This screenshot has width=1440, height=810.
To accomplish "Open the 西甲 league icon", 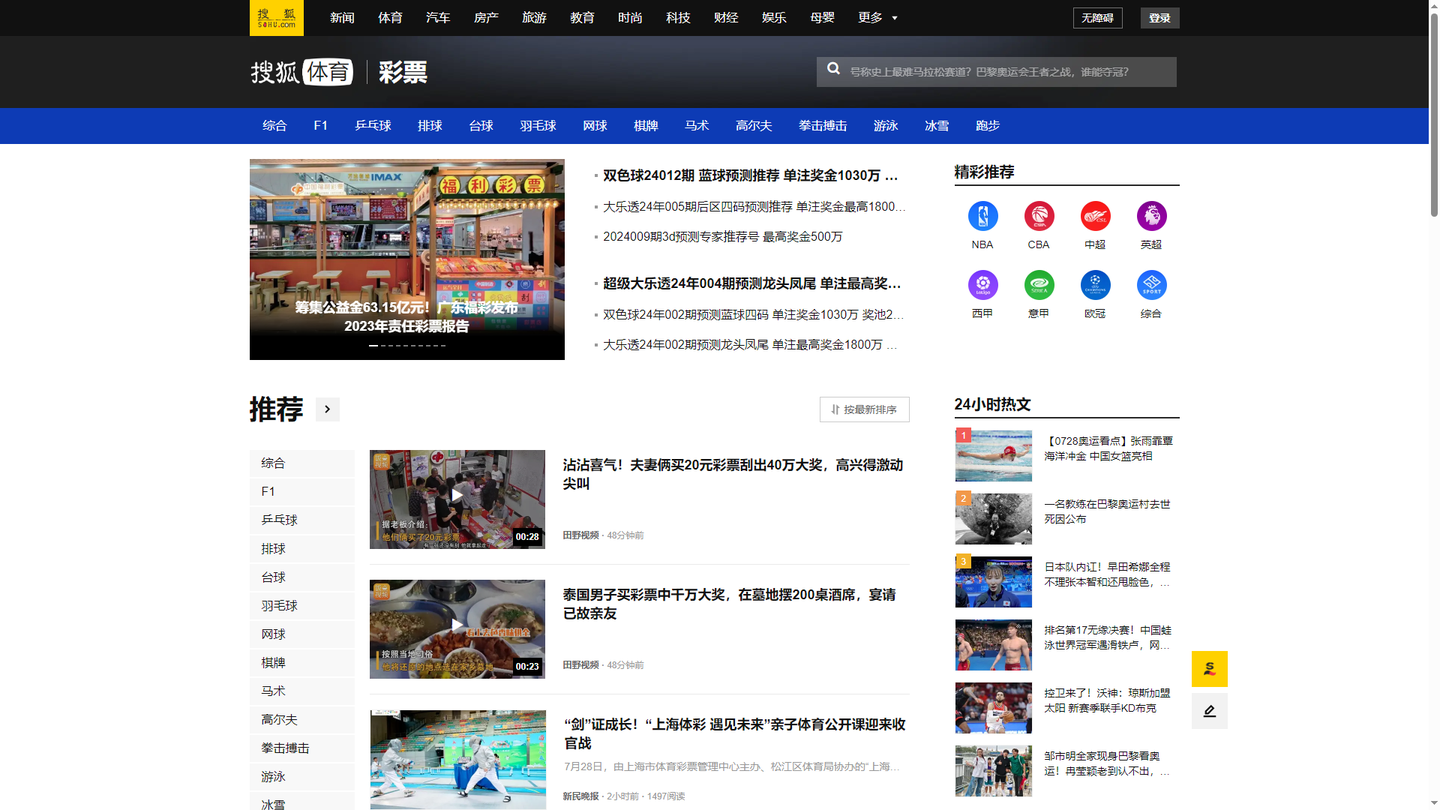I will tap(982, 285).
